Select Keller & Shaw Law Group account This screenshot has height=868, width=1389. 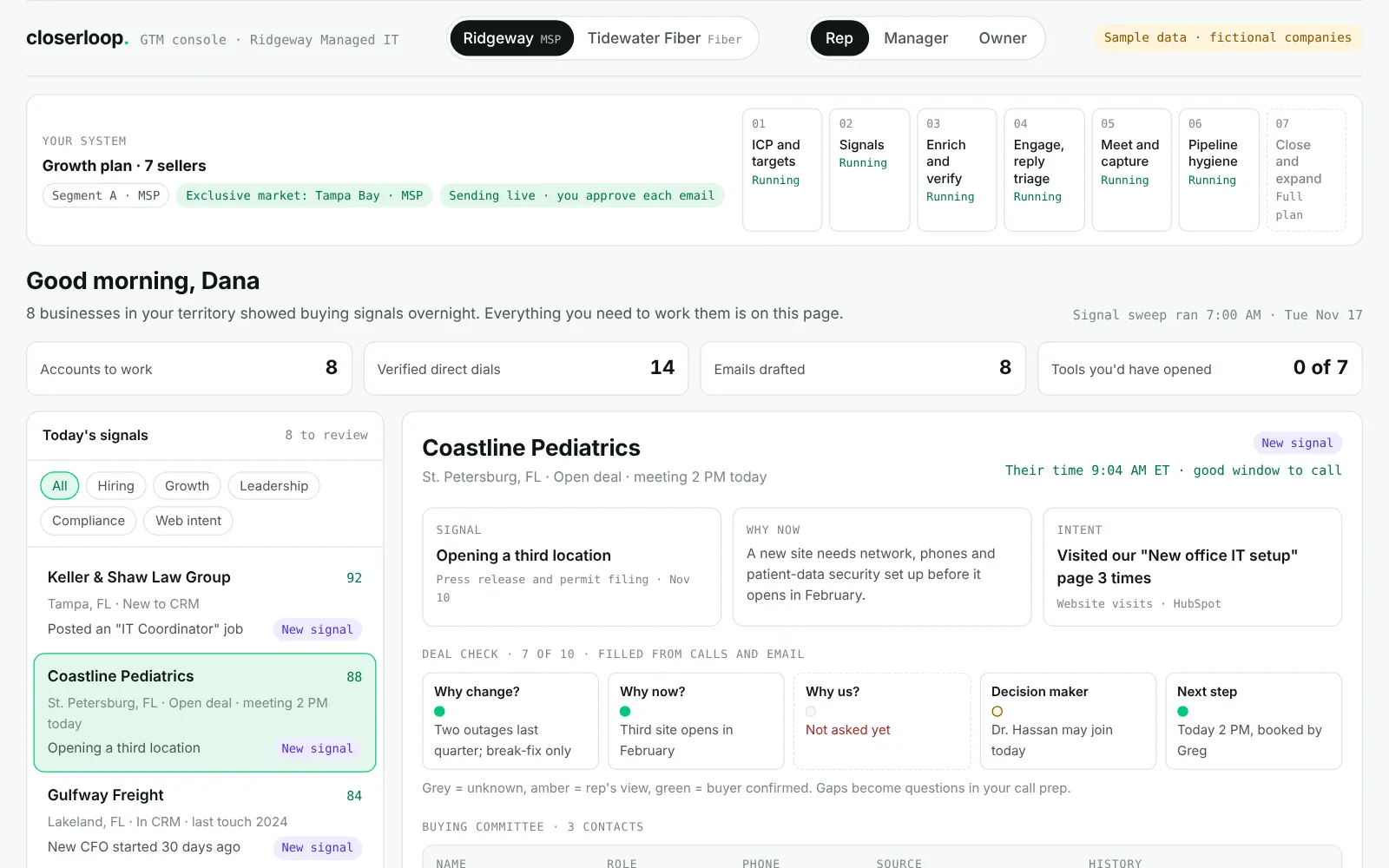coord(205,603)
